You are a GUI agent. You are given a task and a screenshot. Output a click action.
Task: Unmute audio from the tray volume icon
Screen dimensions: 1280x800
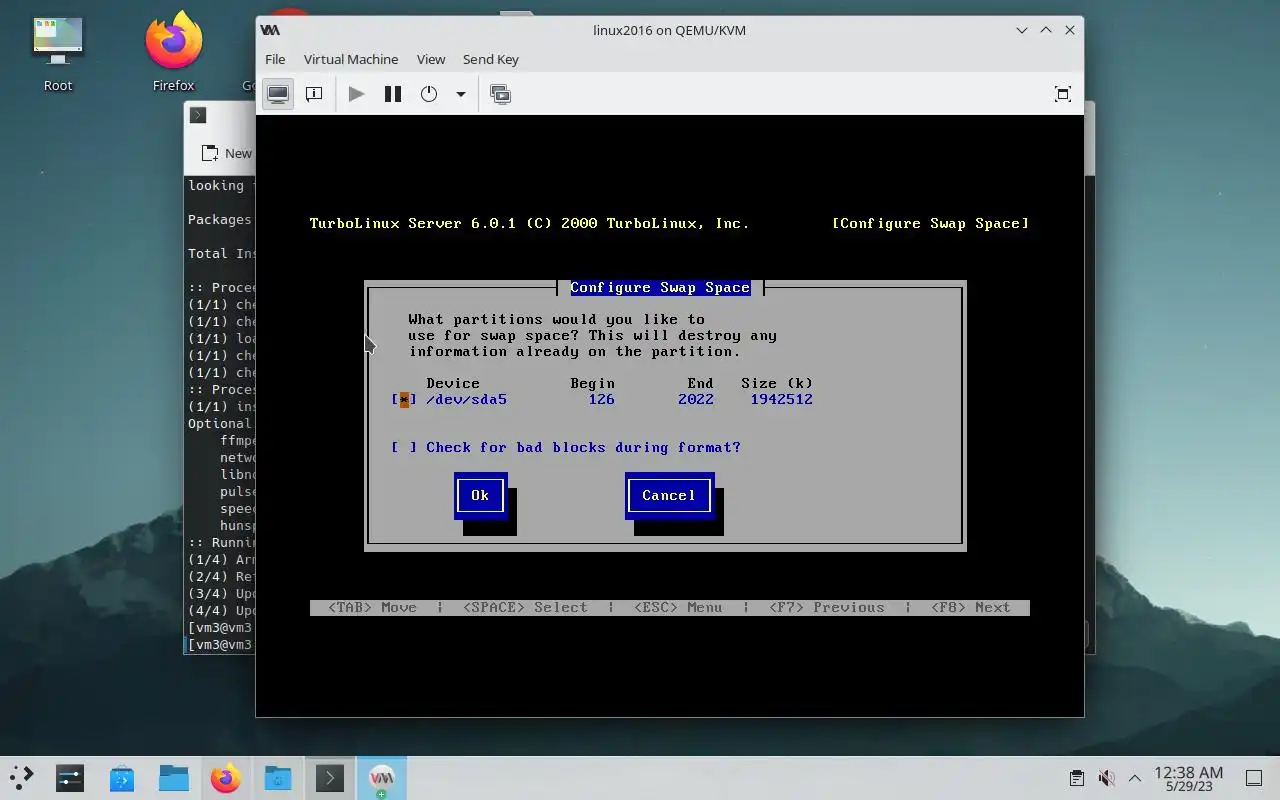(x=1106, y=777)
